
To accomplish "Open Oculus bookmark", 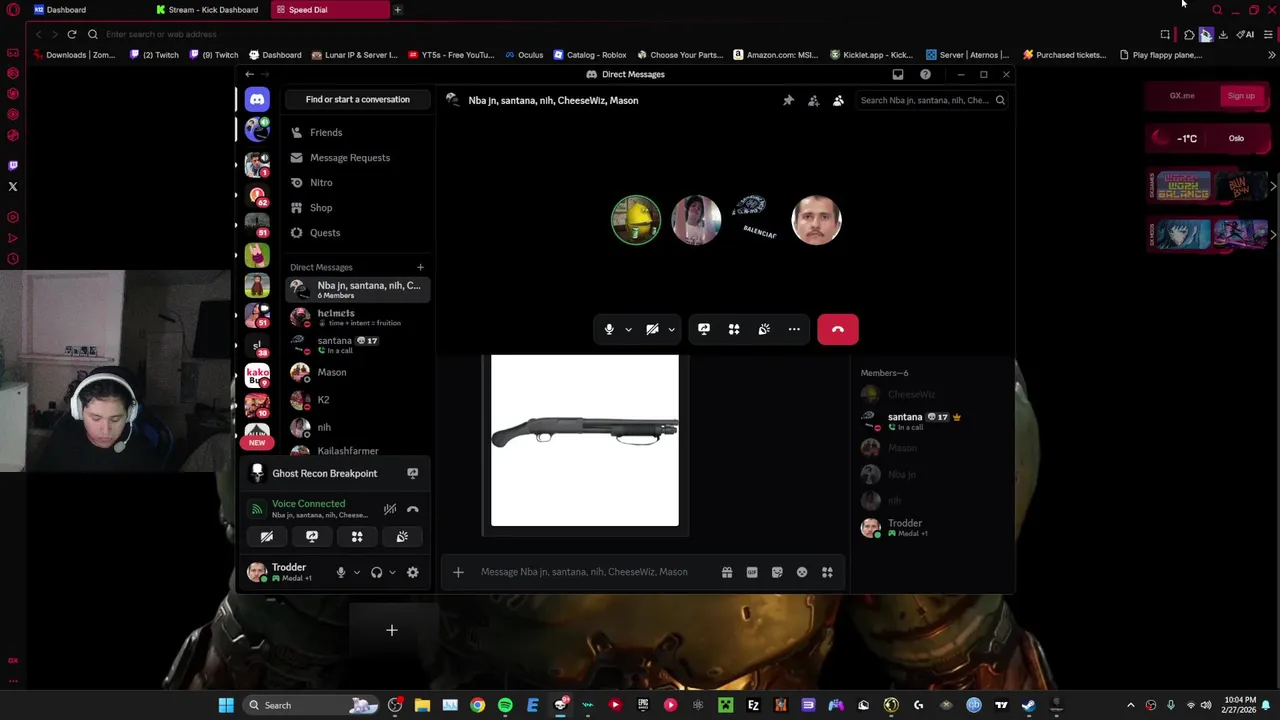I will pos(524,55).
